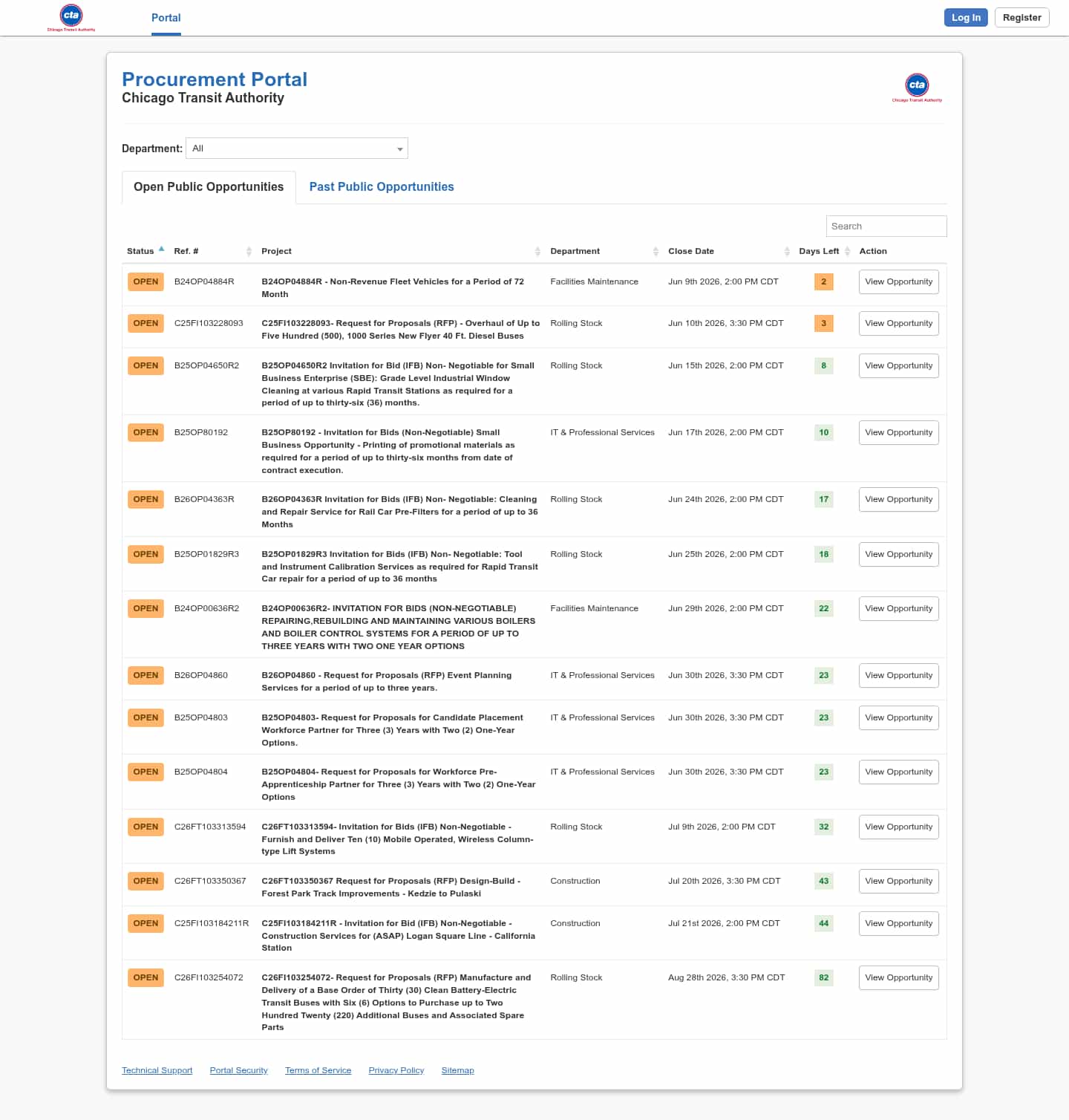Select reference number B25OP80192
This screenshot has width=1069, height=1120.
click(x=201, y=433)
